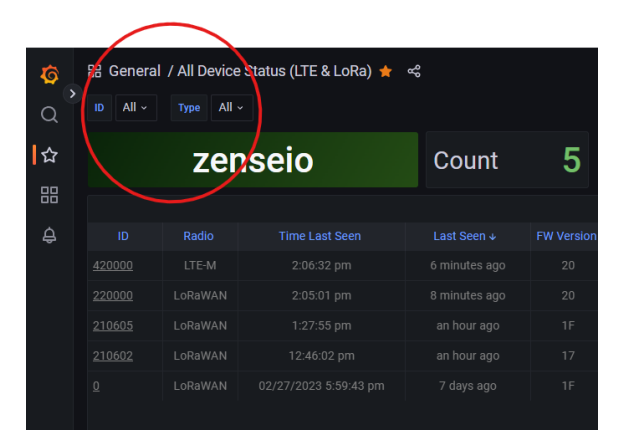Sort table by ID column header
This screenshot has width=620, height=438.
point(123,236)
